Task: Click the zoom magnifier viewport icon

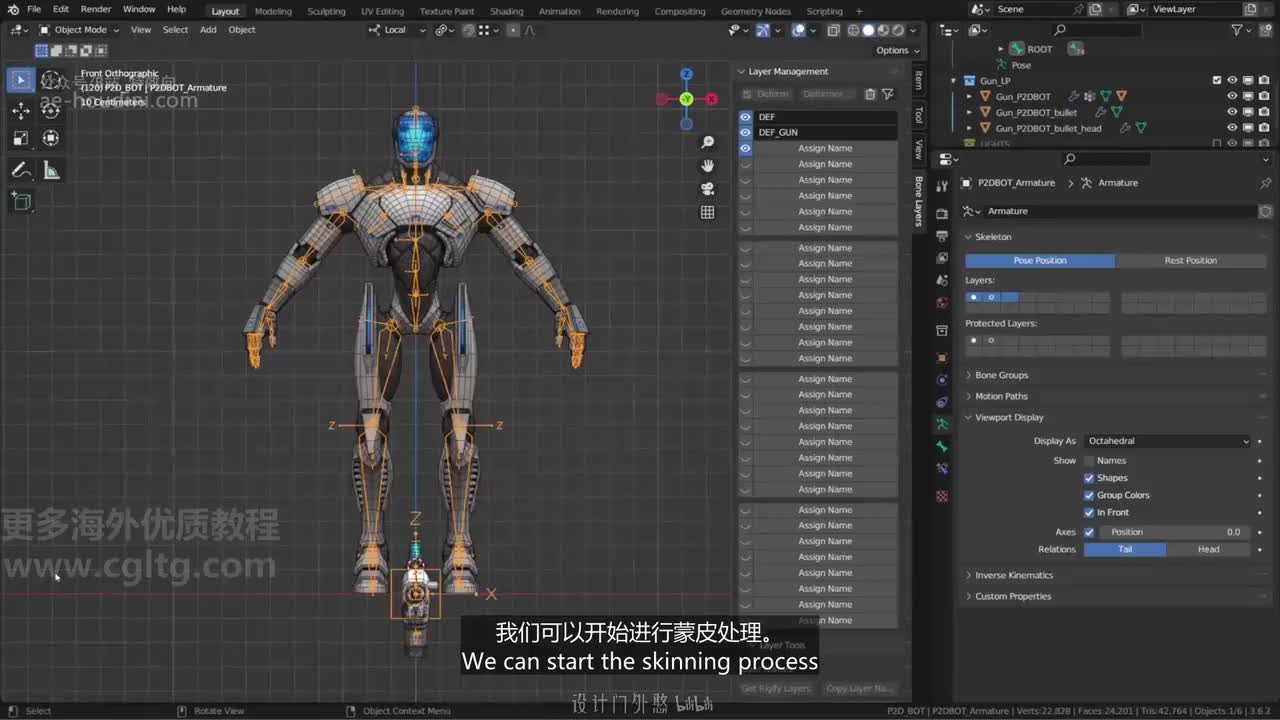Action: [707, 143]
